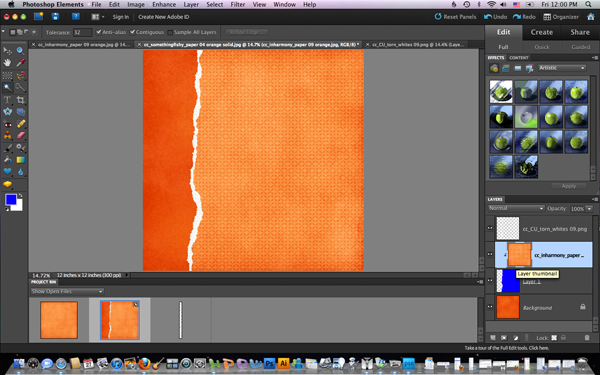
Task: Click Create New Adobe ID link
Action: (163, 17)
